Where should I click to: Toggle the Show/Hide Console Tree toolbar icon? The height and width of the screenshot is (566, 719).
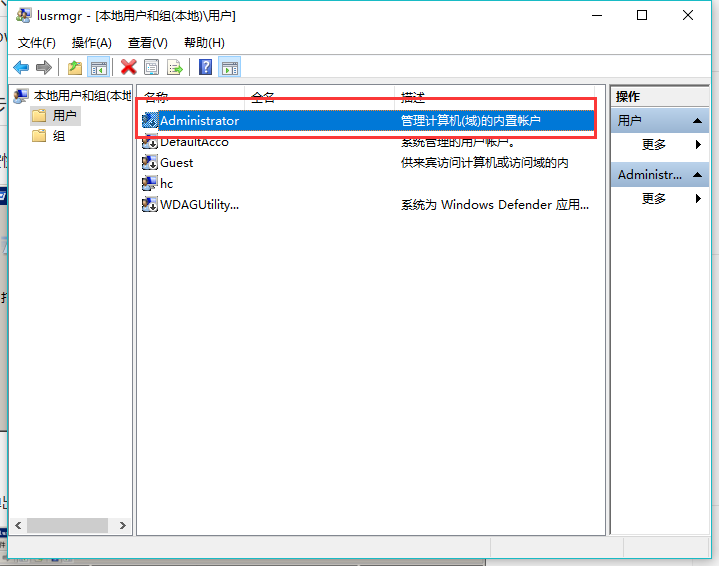[x=98, y=67]
